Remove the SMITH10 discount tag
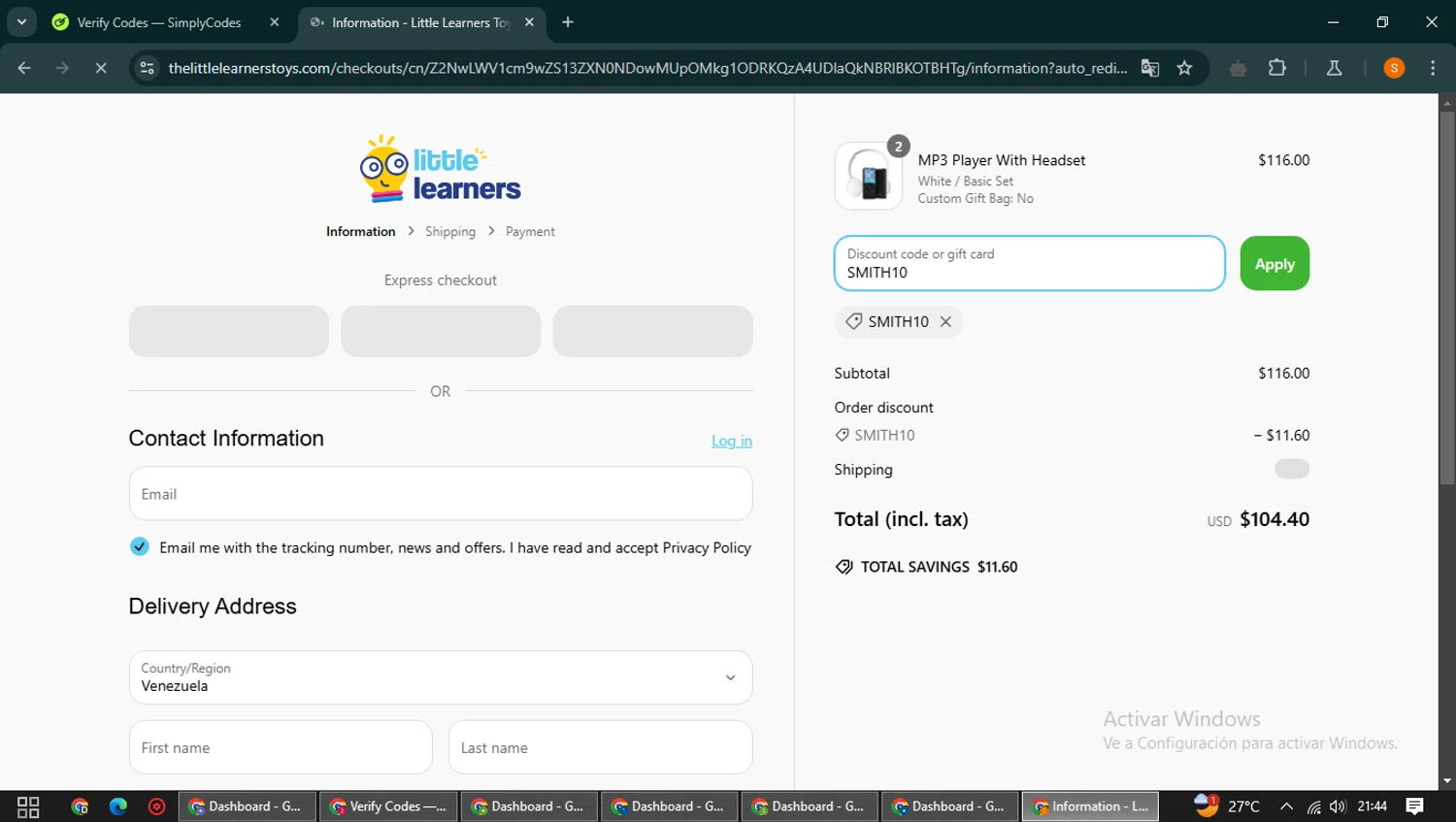This screenshot has width=1456, height=822. pyautogui.click(x=945, y=321)
